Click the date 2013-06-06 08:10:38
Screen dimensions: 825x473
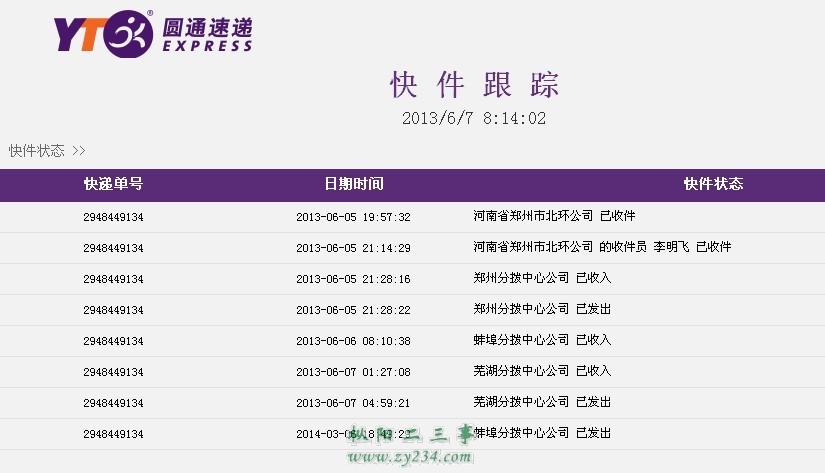pyautogui.click(x=353, y=341)
